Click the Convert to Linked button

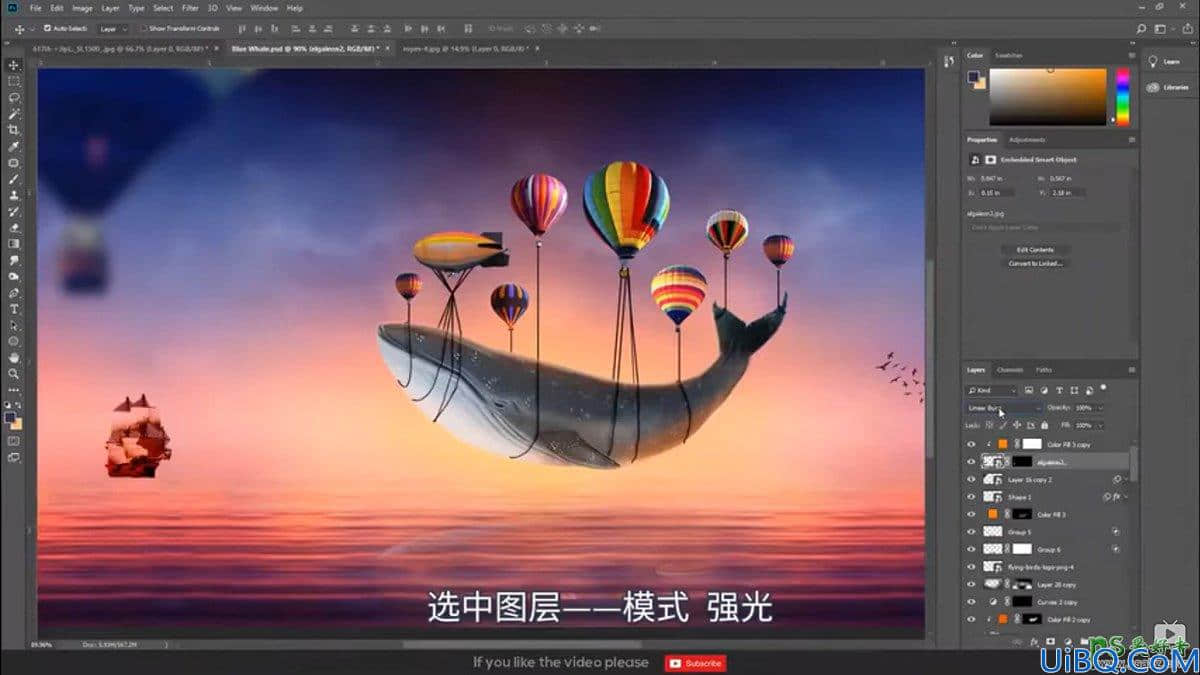1035,263
